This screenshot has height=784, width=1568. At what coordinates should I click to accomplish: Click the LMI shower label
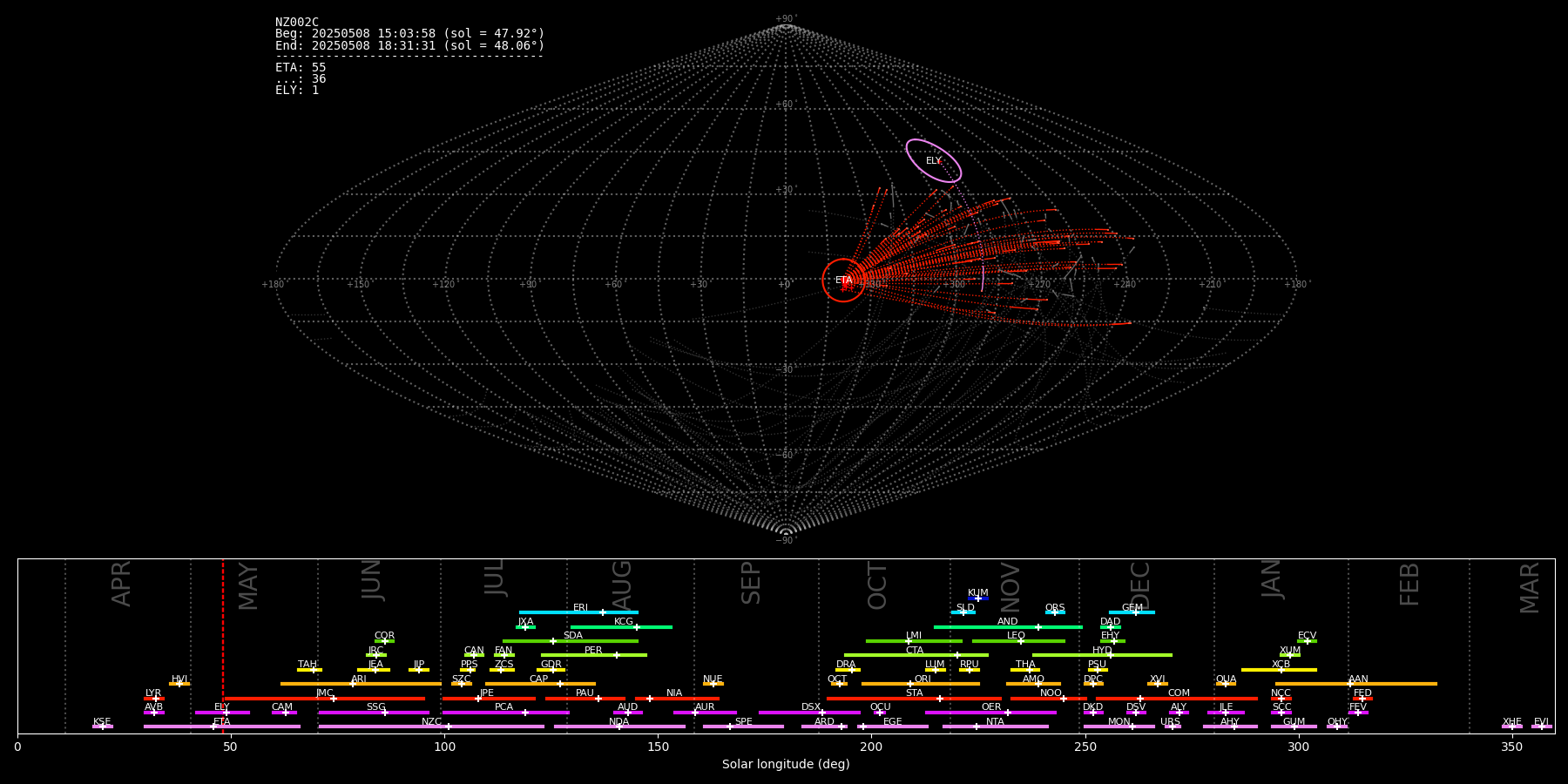914,636
